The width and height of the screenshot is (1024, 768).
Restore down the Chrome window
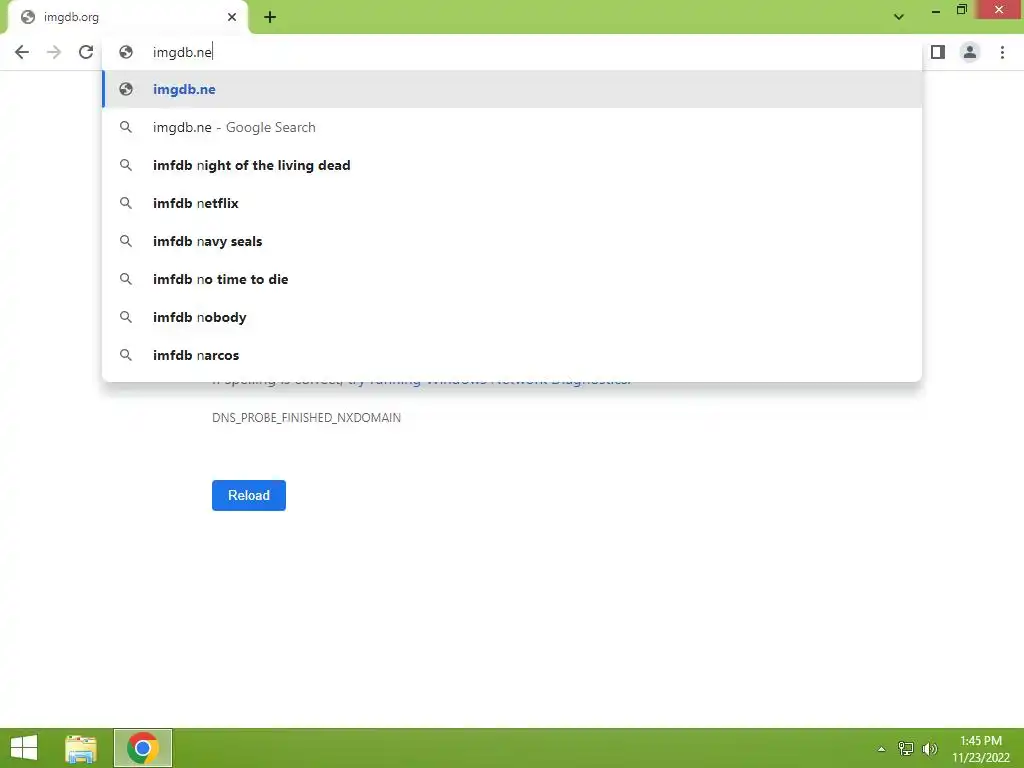tap(961, 10)
